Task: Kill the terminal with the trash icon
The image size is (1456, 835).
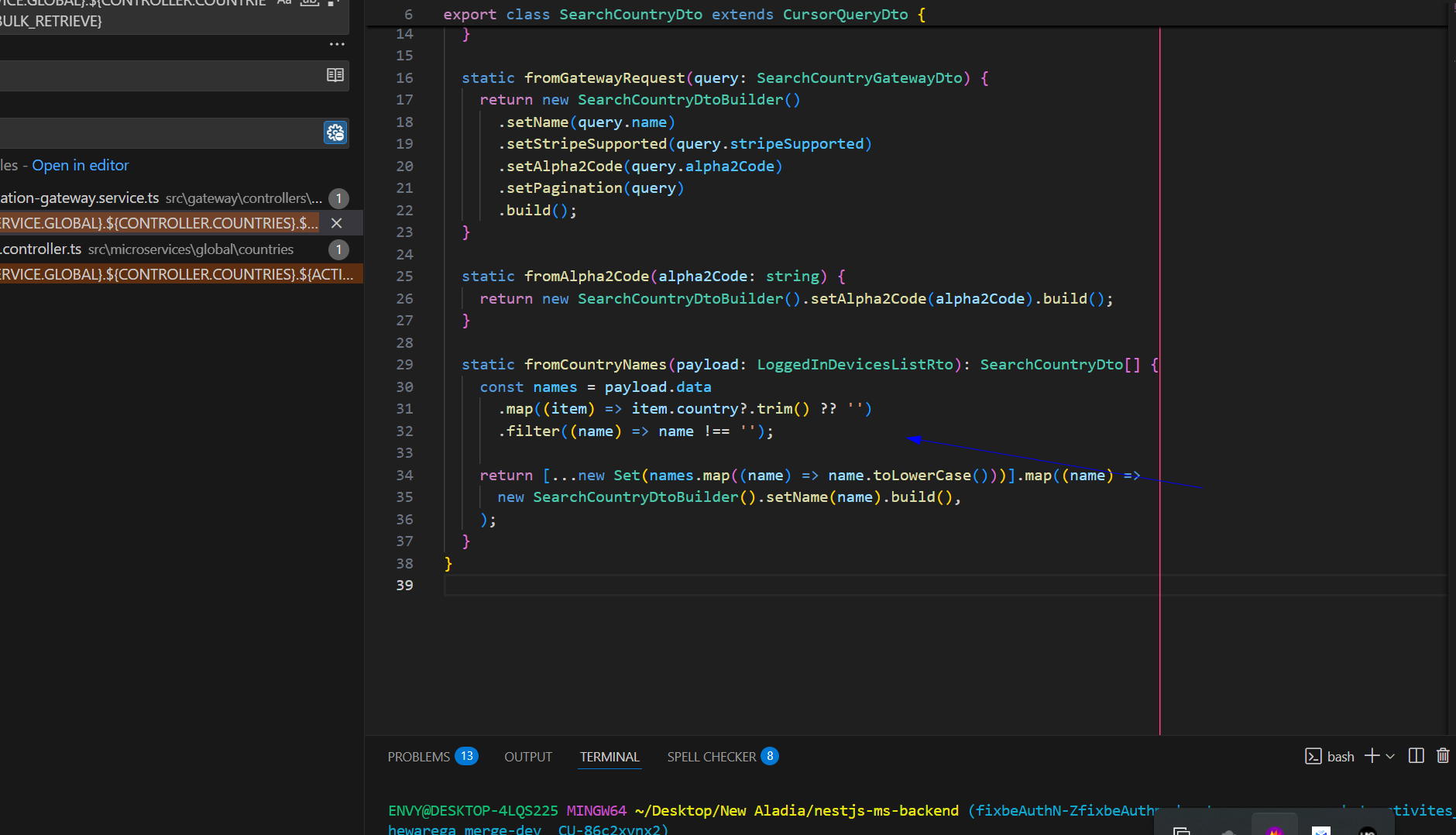Action: click(1443, 756)
